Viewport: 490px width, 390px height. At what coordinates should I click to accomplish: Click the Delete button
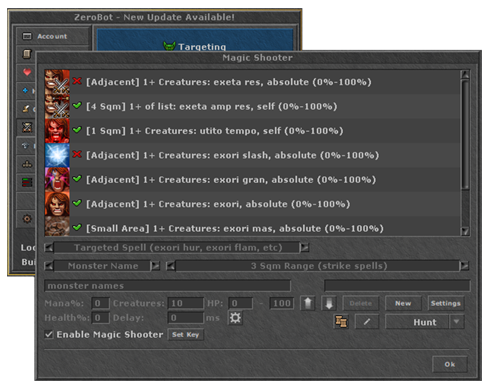[x=361, y=303]
